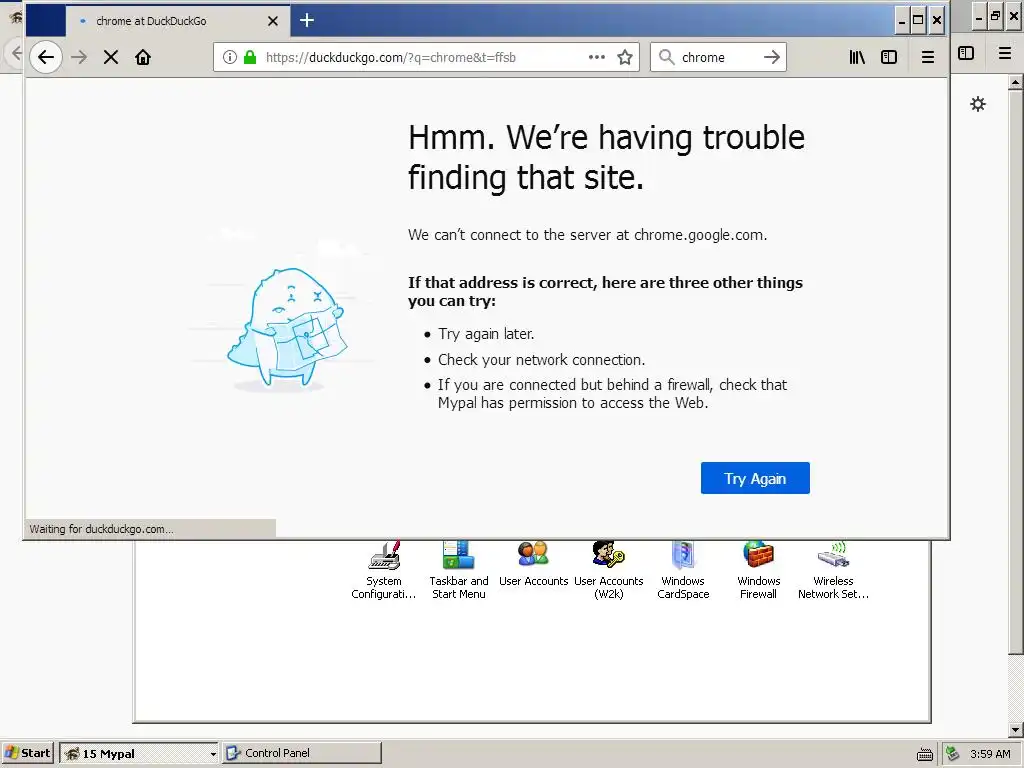Toggle sidebar icon in background window
Screen dimensions: 1024x768
966,54
